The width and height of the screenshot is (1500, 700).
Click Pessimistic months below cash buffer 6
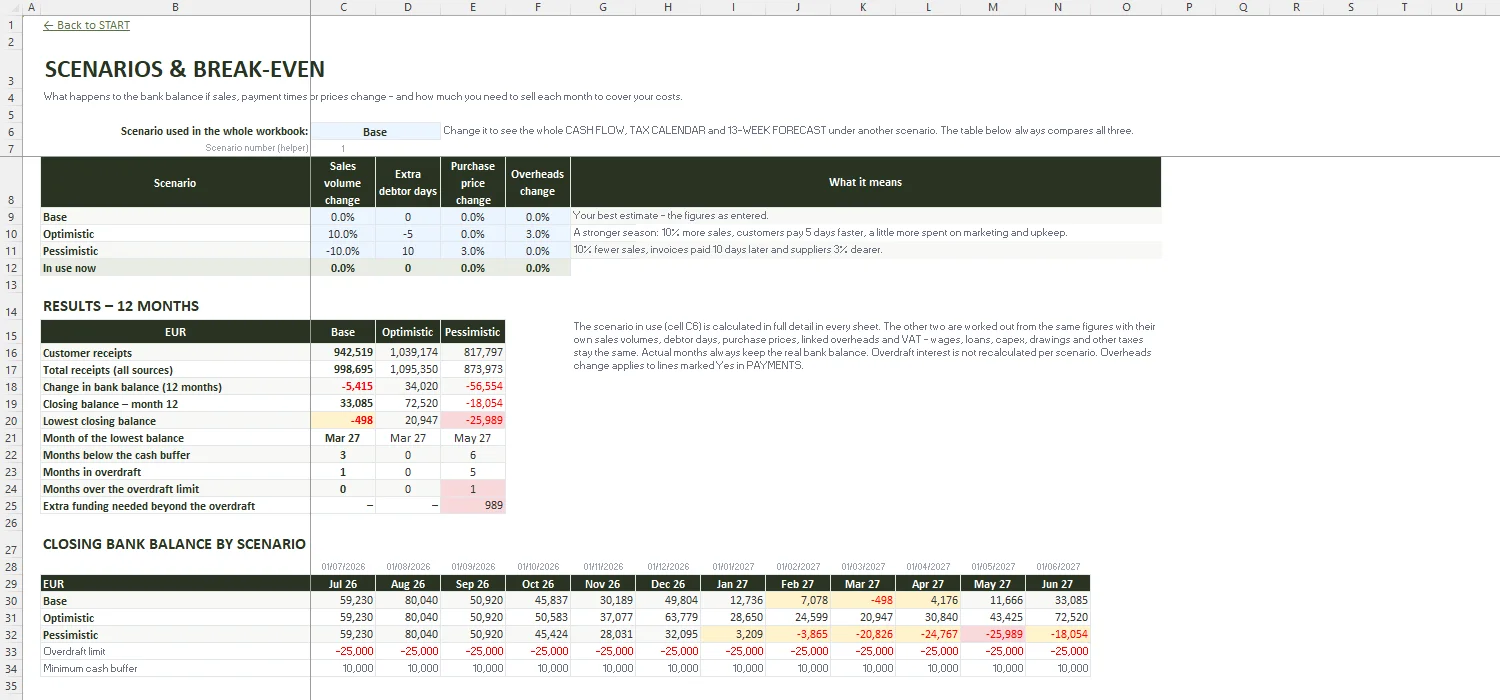pyautogui.click(x=473, y=455)
